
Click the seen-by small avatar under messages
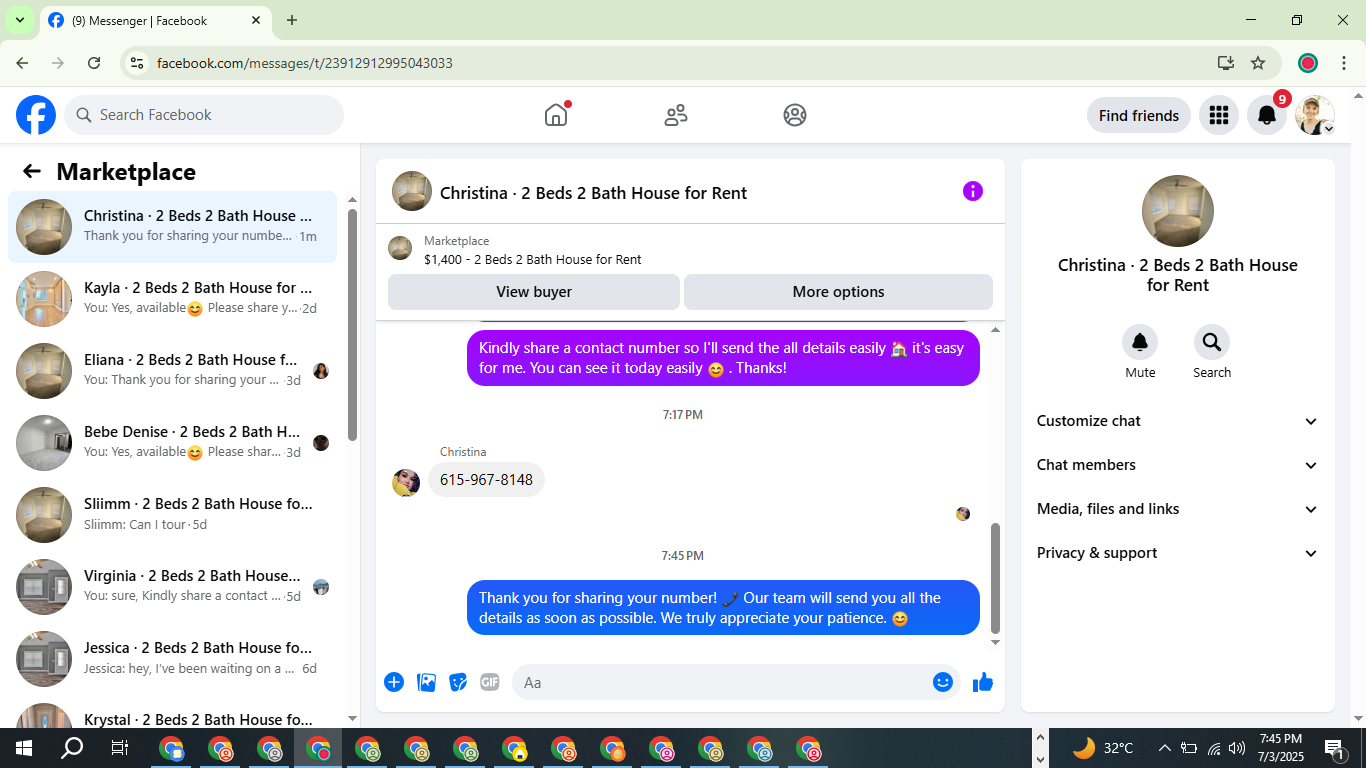(x=963, y=514)
